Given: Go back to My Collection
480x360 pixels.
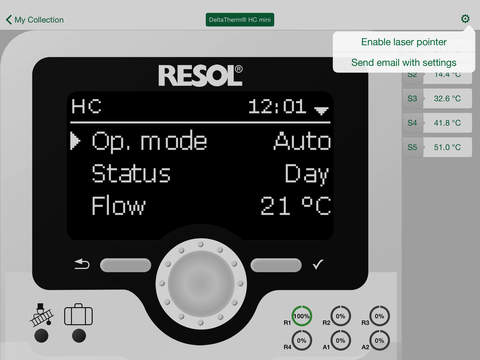Looking at the screenshot, I should pos(35,20).
